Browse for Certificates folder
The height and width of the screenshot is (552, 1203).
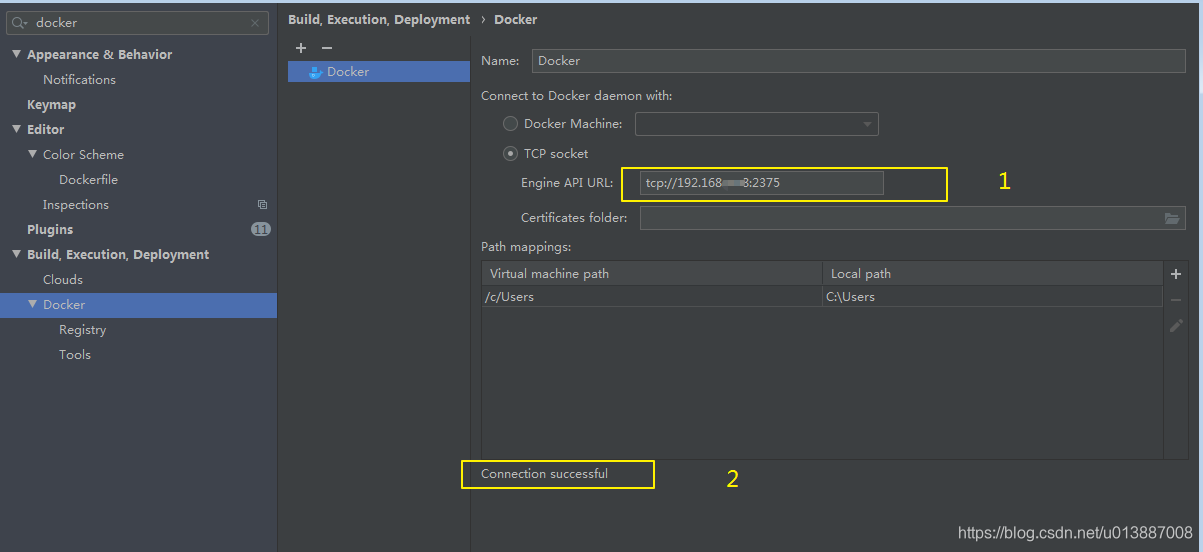(x=1172, y=218)
